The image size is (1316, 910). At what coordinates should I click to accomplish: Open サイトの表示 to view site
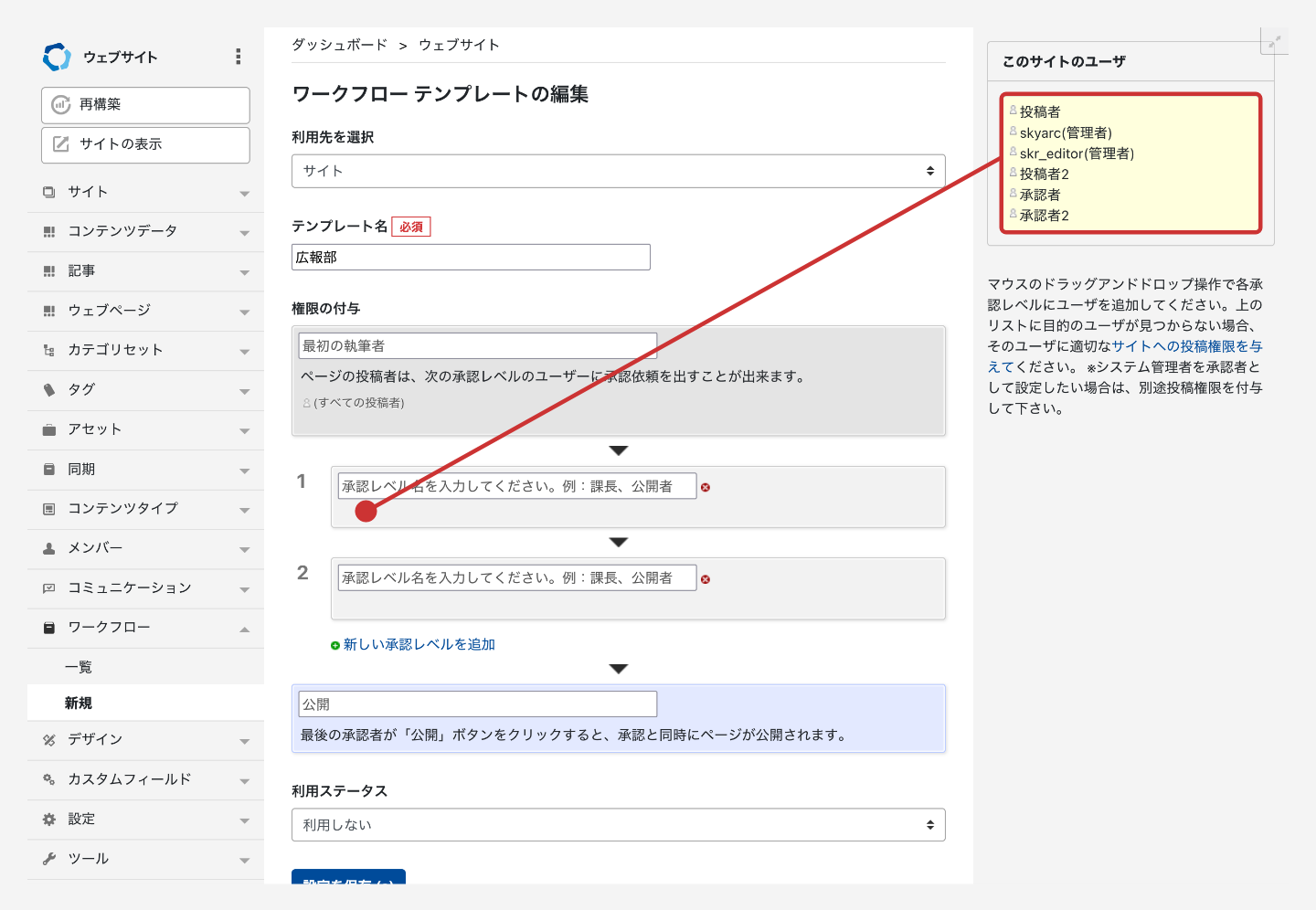pyautogui.click(x=145, y=144)
